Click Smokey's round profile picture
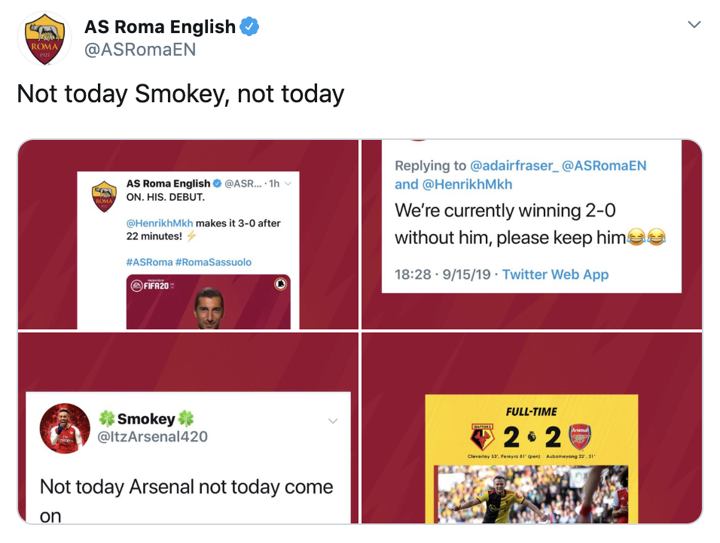Image resolution: width=720 pixels, height=543 pixels. pyautogui.click(x=65, y=429)
